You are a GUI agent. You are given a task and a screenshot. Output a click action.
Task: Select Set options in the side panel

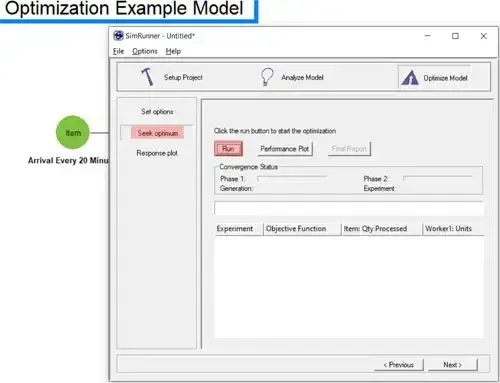157,112
